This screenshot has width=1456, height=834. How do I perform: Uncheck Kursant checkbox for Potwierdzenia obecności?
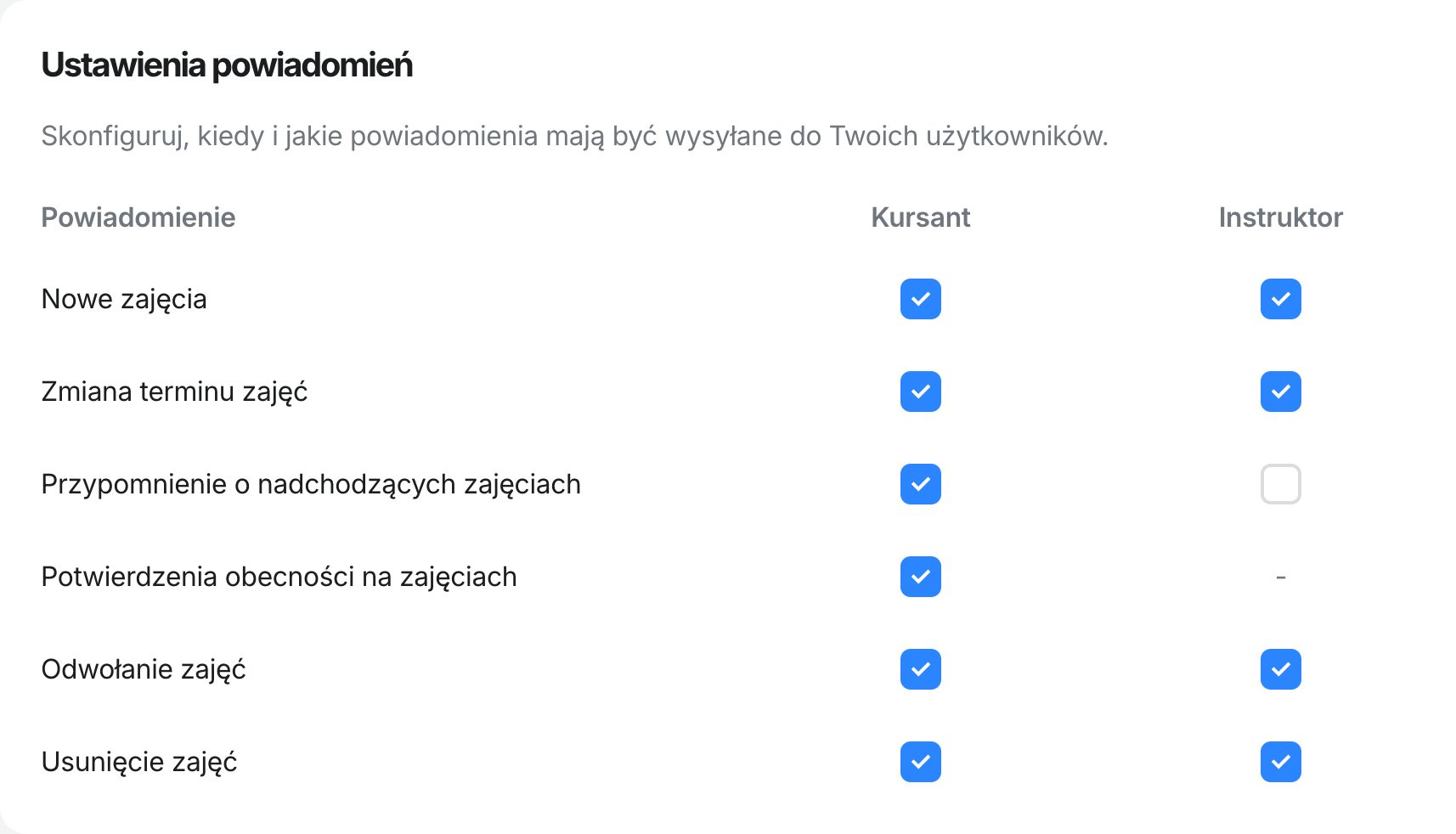(920, 577)
